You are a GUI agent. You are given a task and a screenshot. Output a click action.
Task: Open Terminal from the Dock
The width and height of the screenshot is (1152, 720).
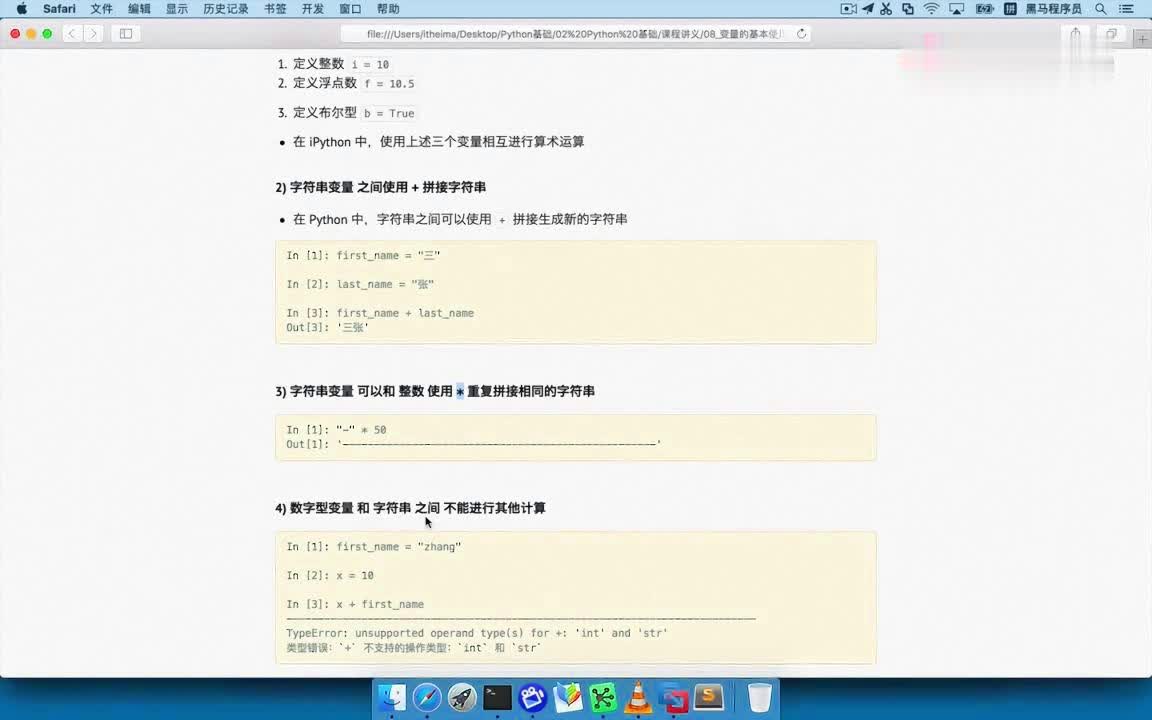click(497, 697)
